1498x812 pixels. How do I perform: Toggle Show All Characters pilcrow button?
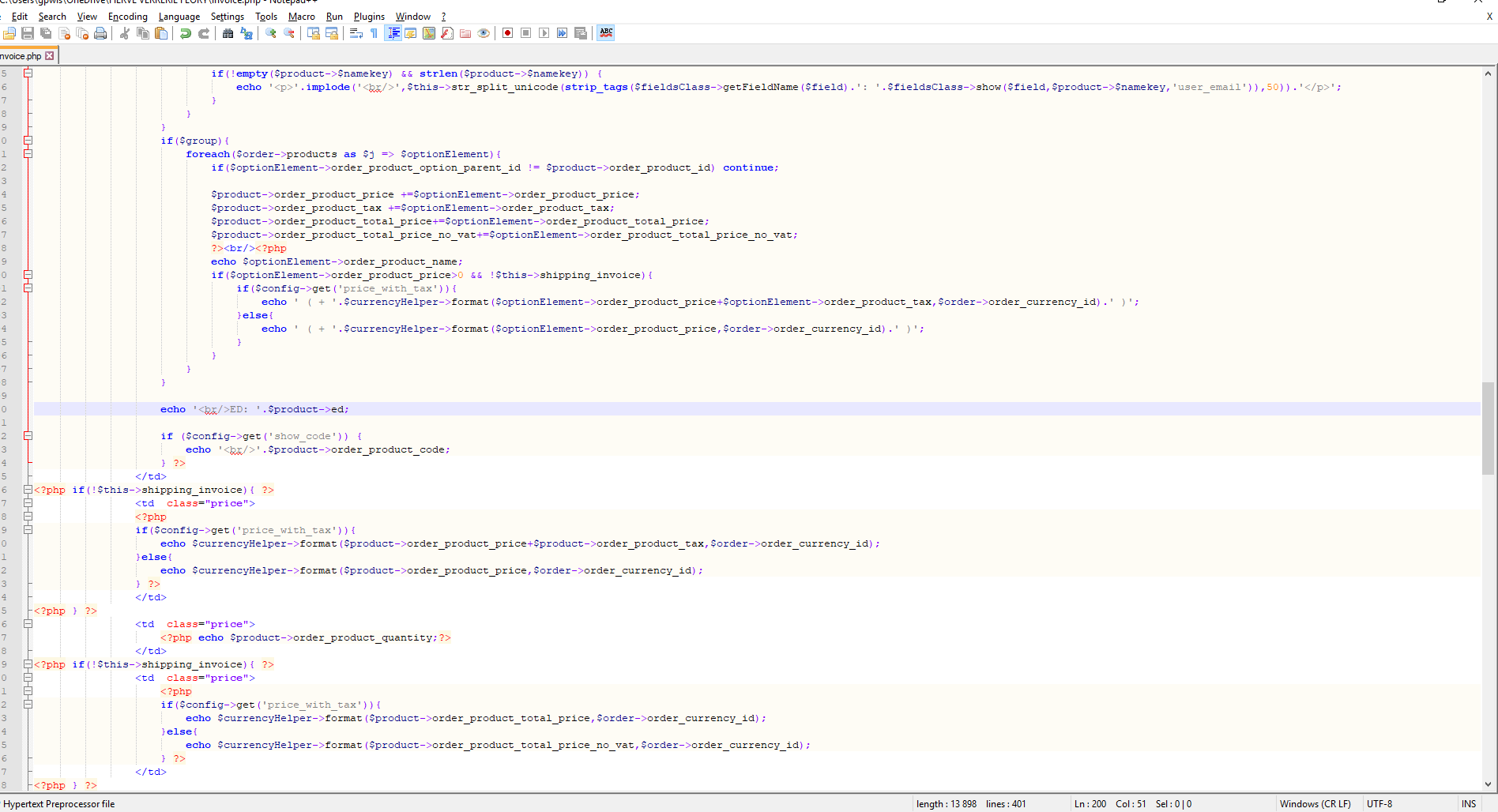pos(374,33)
